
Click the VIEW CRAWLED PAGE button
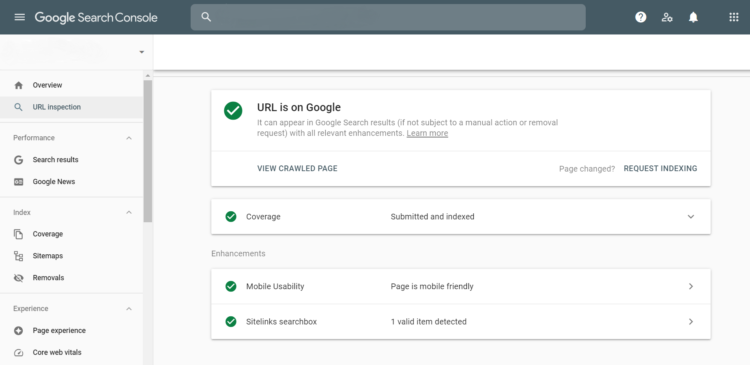click(297, 168)
